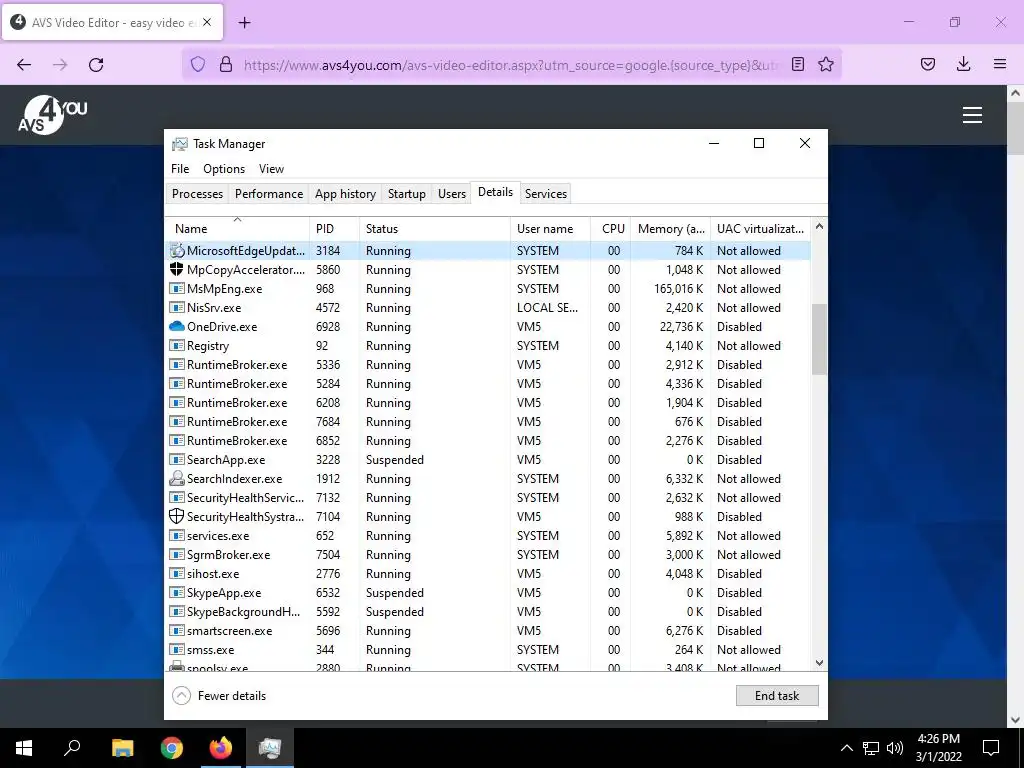Click Task Manager scrollbar up arrow

pos(819,227)
